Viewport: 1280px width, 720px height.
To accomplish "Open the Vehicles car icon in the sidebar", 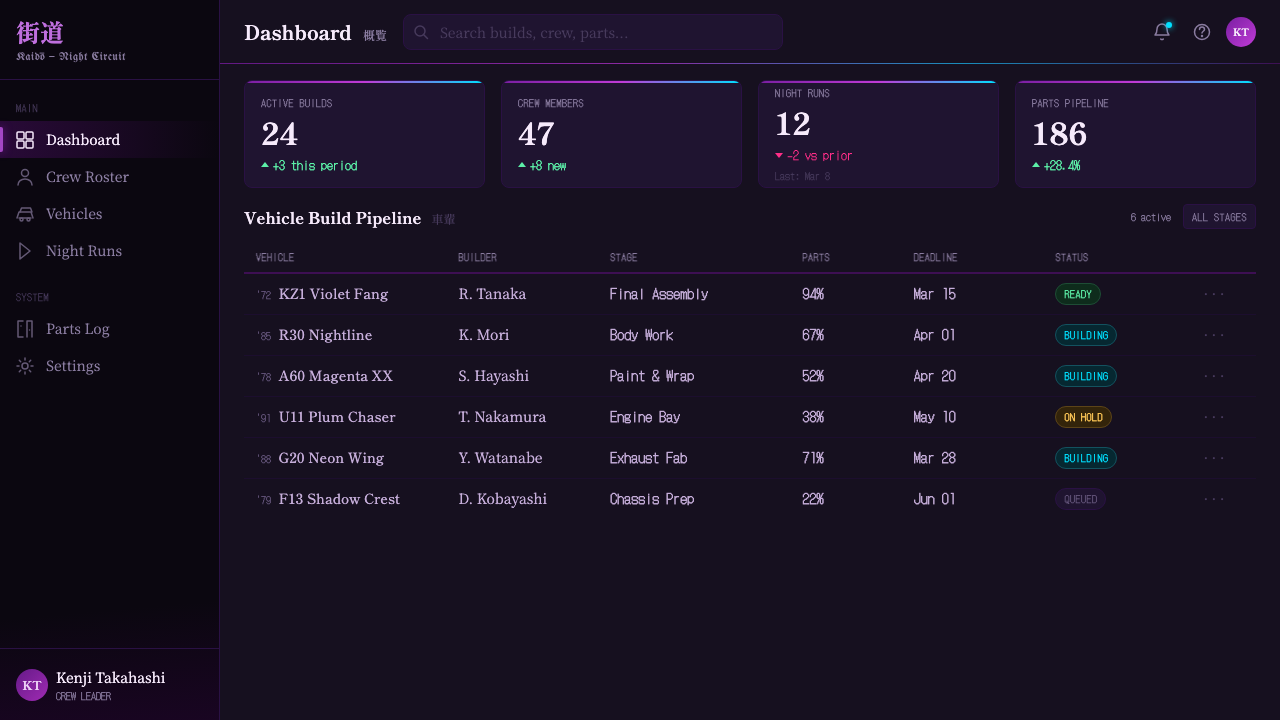I will pyautogui.click(x=25, y=214).
